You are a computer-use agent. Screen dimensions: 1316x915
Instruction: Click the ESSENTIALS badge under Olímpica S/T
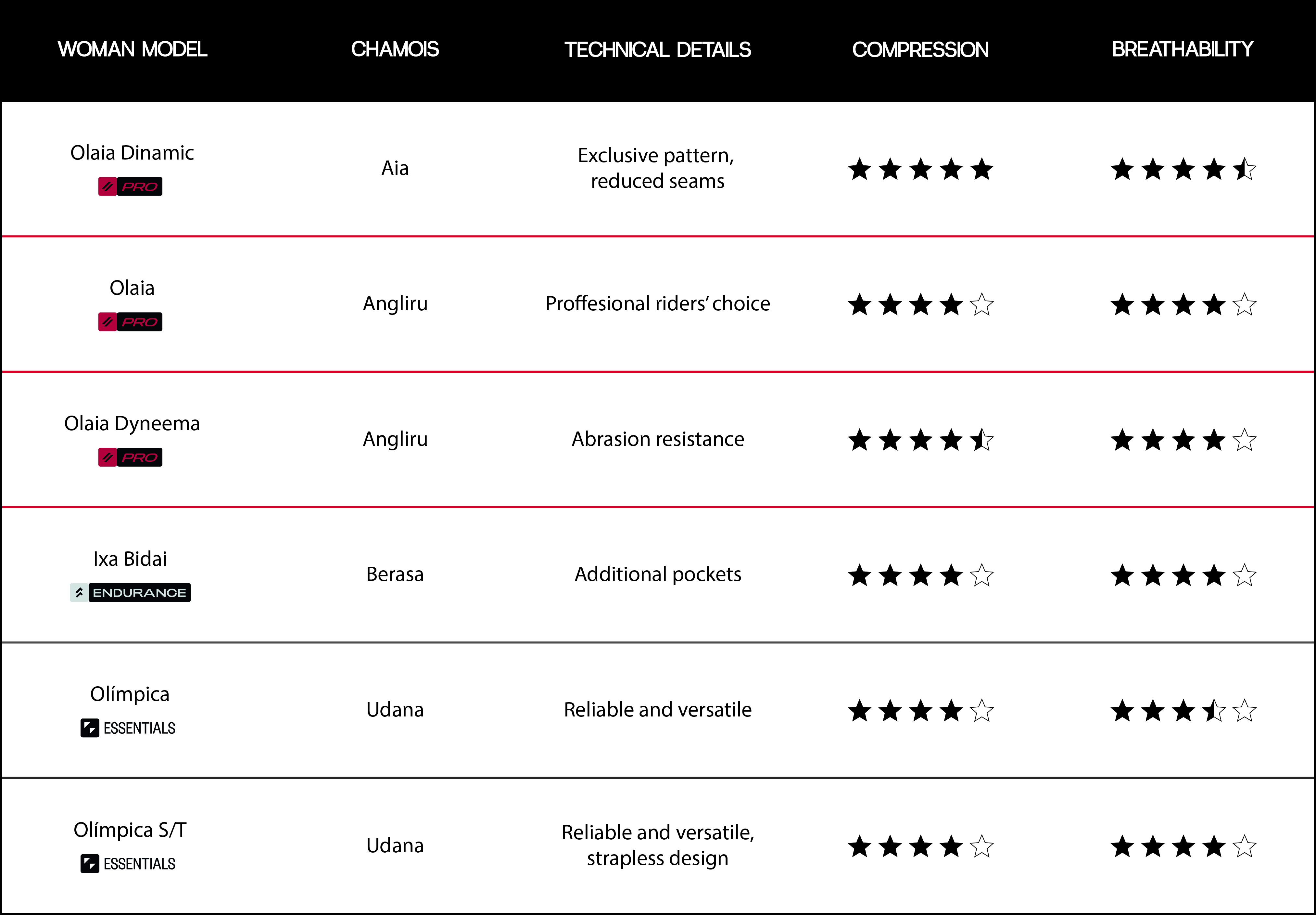tap(128, 863)
